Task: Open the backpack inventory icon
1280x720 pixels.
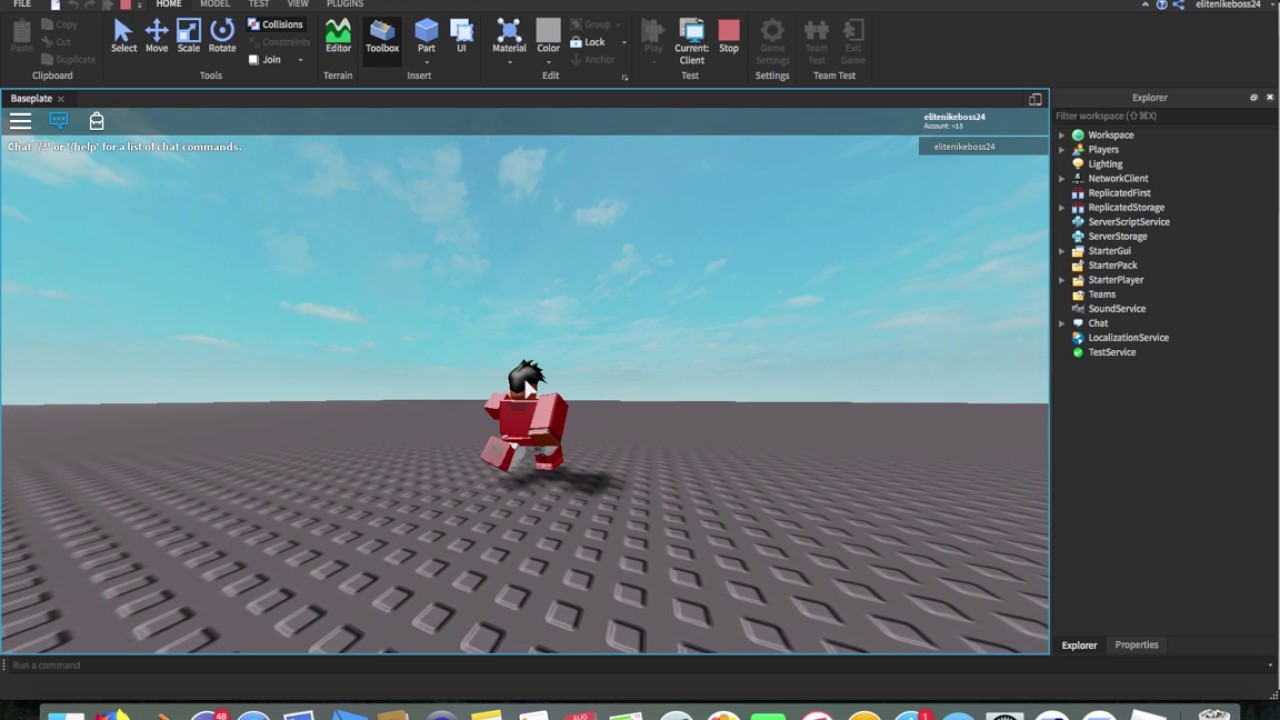Action: [96, 121]
